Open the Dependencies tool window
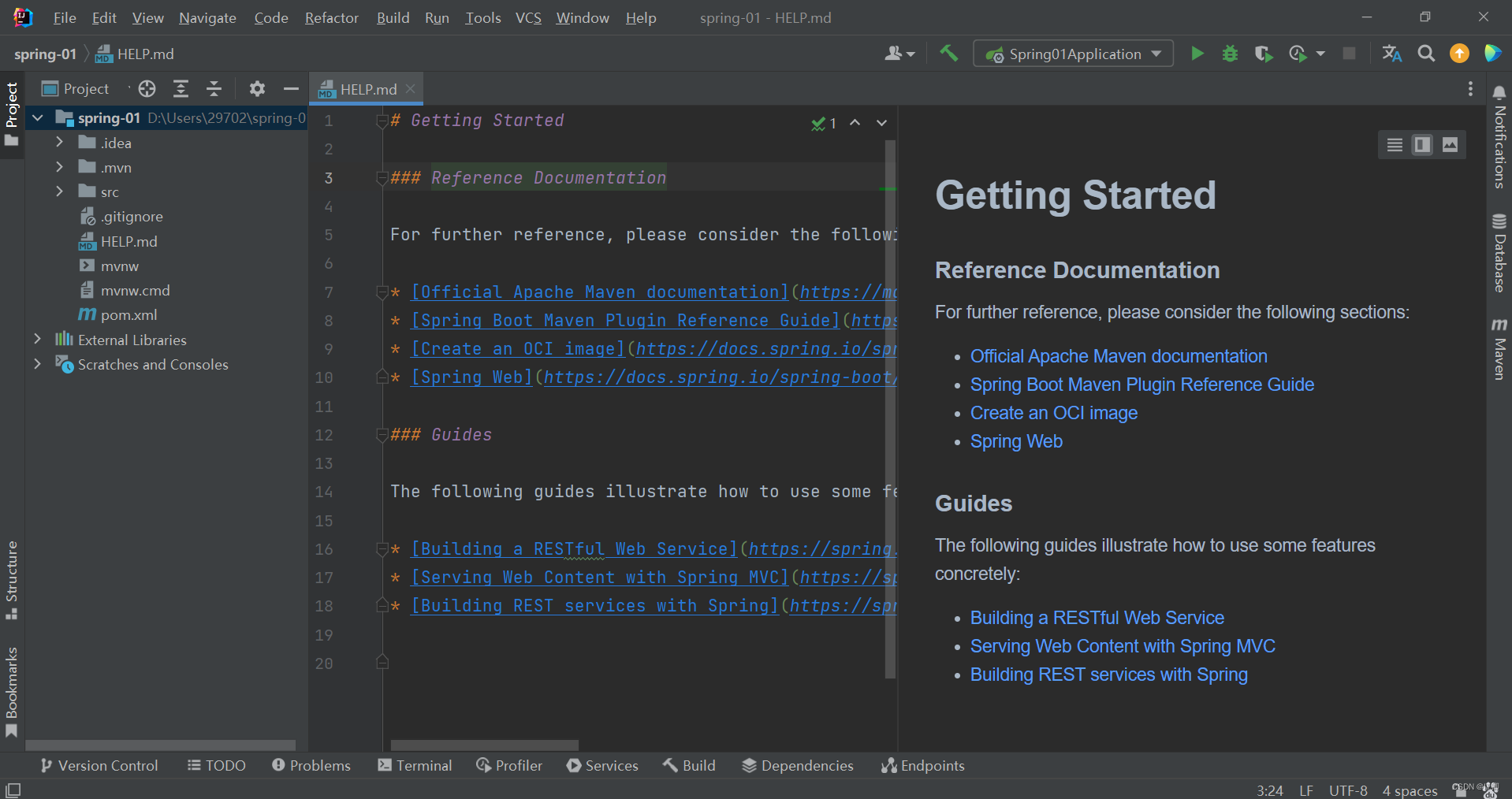1512x799 pixels. [798, 765]
